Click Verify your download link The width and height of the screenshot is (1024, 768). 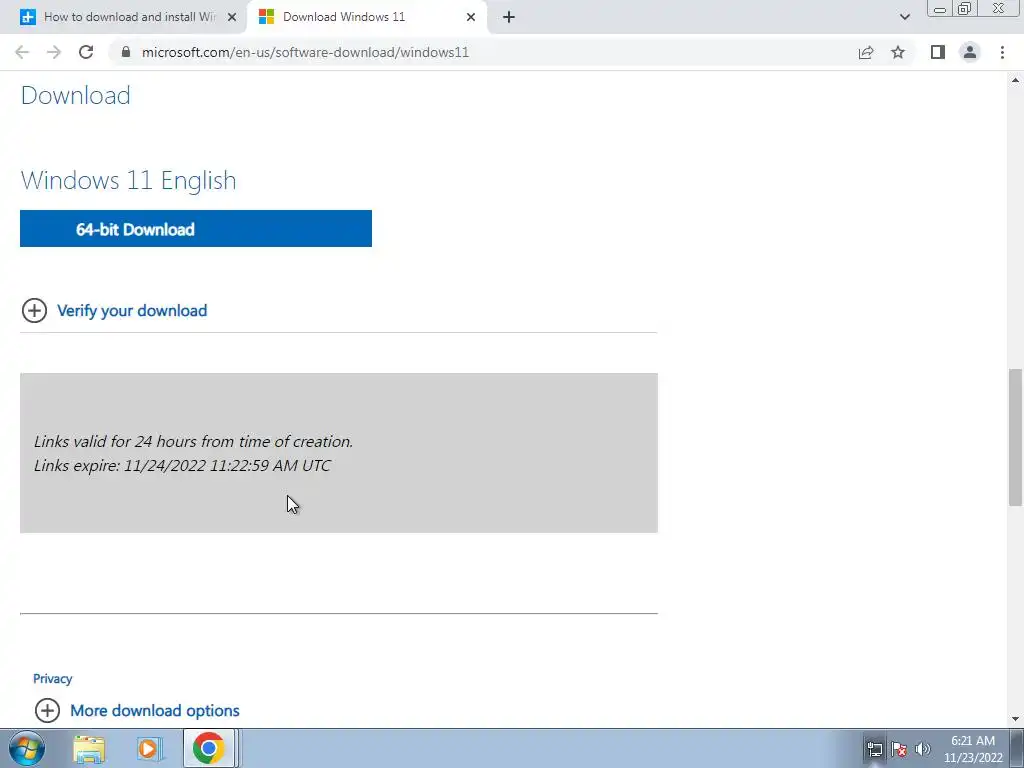tap(132, 311)
